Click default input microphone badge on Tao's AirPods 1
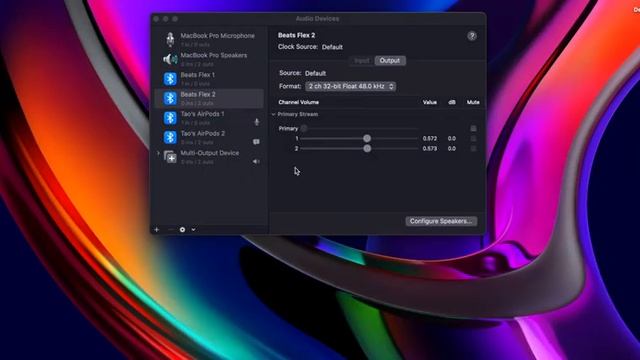Viewport: 640px width, 360px height. 257,122
